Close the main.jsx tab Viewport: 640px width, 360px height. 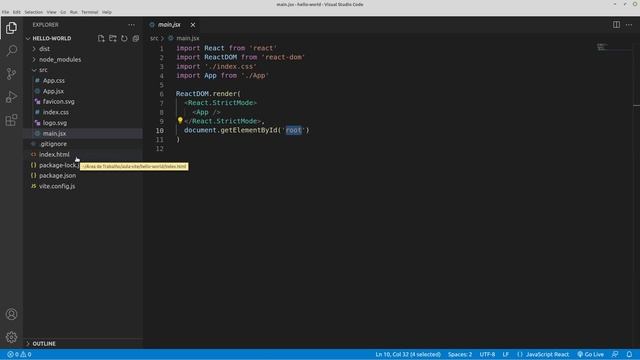(193, 25)
